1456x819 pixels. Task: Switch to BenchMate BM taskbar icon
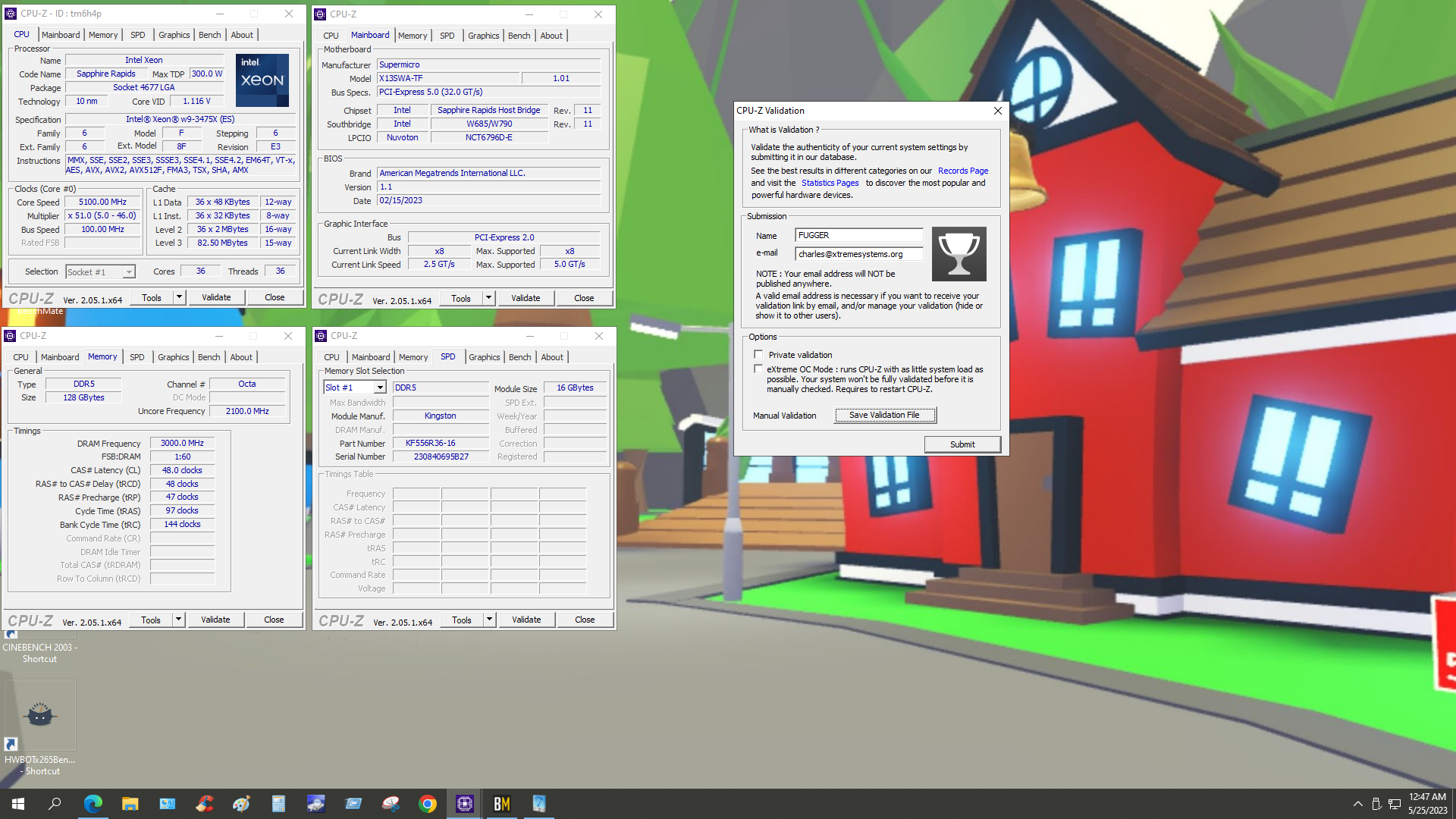502,804
